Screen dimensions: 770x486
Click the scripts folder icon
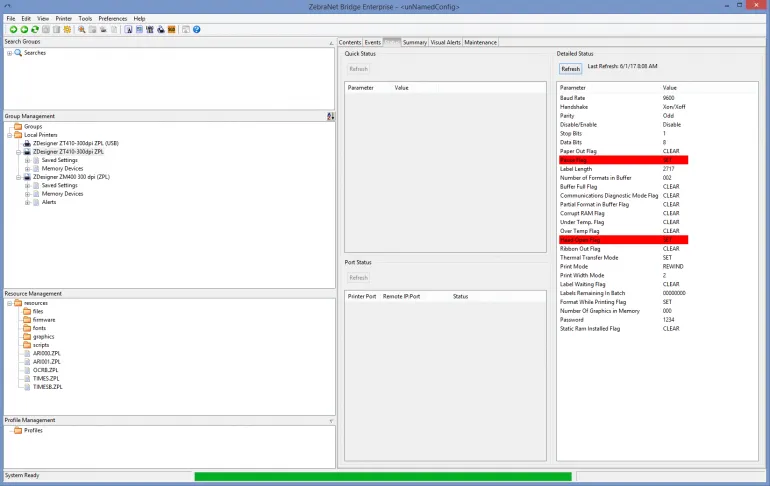[x=27, y=345]
